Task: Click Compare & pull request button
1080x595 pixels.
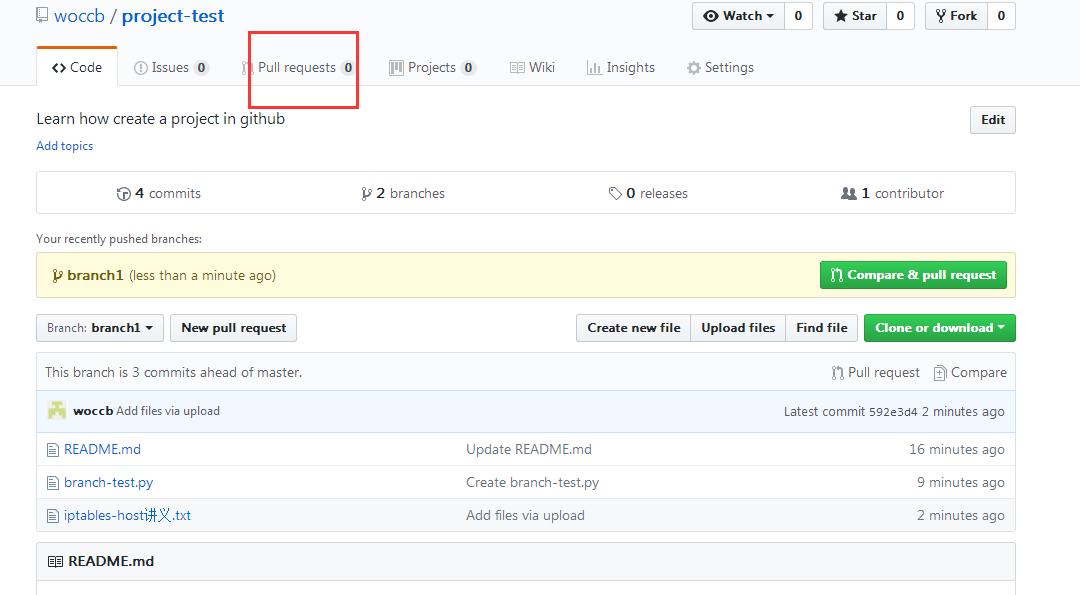Action: point(913,275)
